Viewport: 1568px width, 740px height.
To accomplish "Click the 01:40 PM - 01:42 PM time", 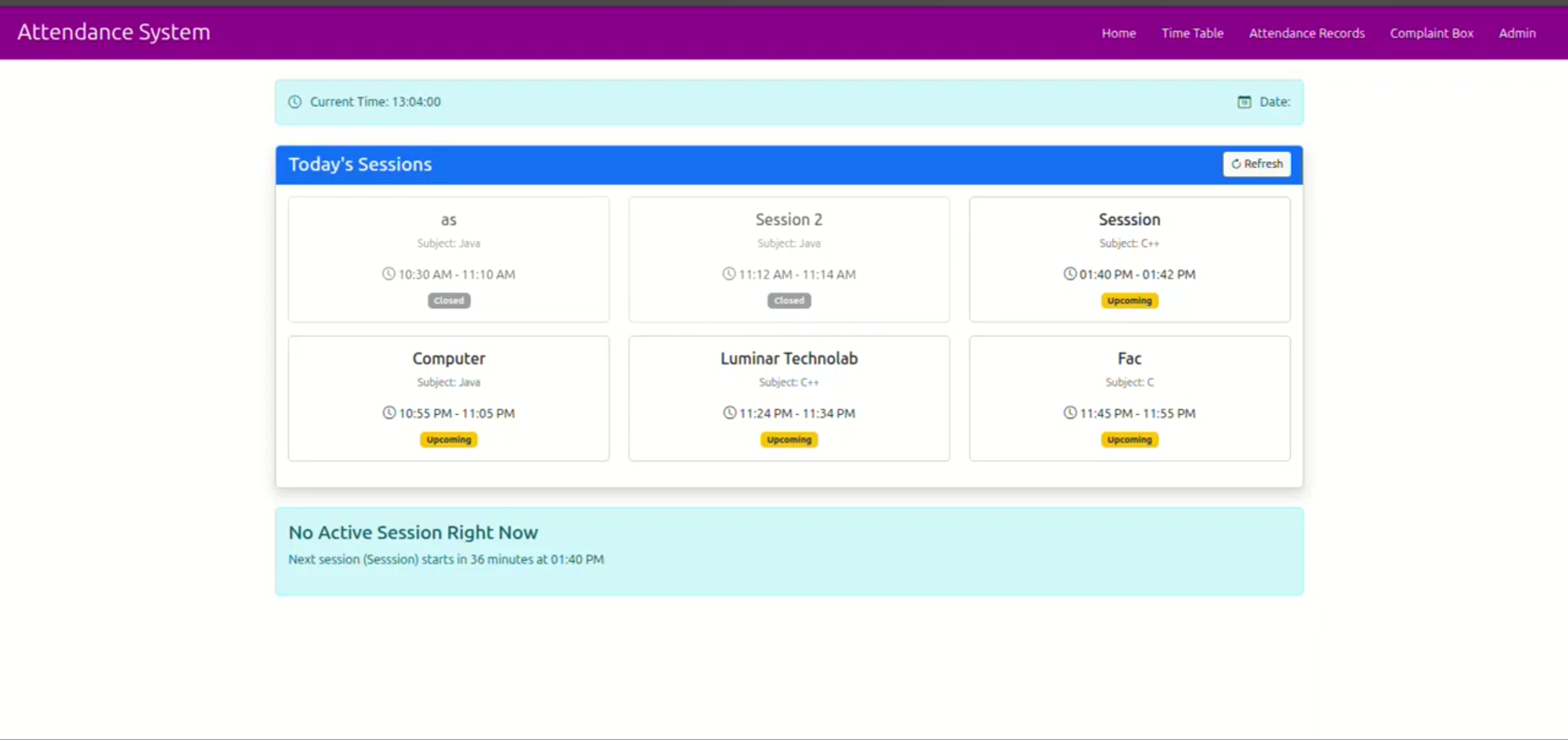I will point(1137,274).
